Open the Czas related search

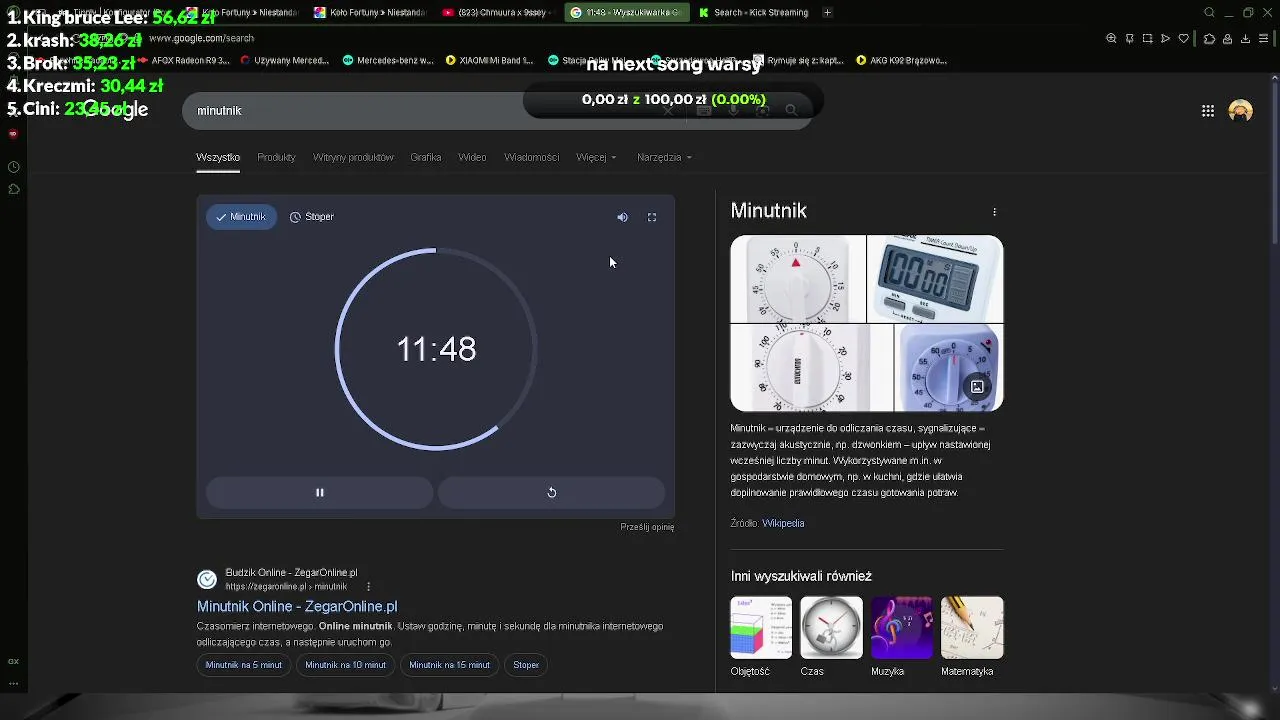pyautogui.click(x=831, y=637)
